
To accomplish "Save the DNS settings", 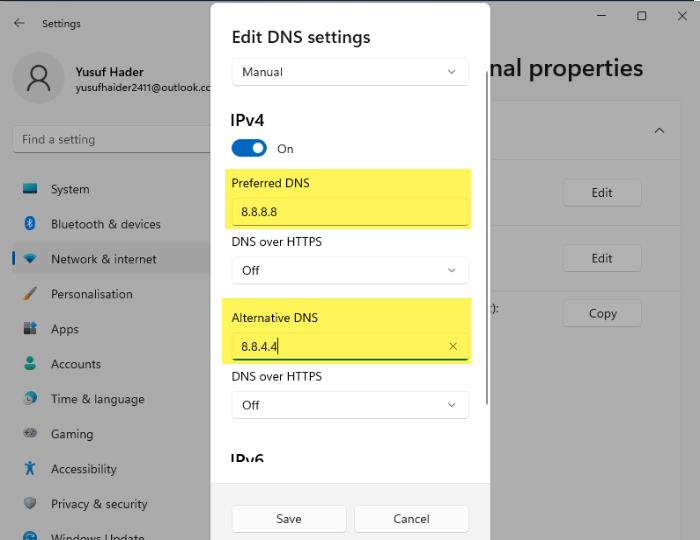I will (x=289, y=519).
